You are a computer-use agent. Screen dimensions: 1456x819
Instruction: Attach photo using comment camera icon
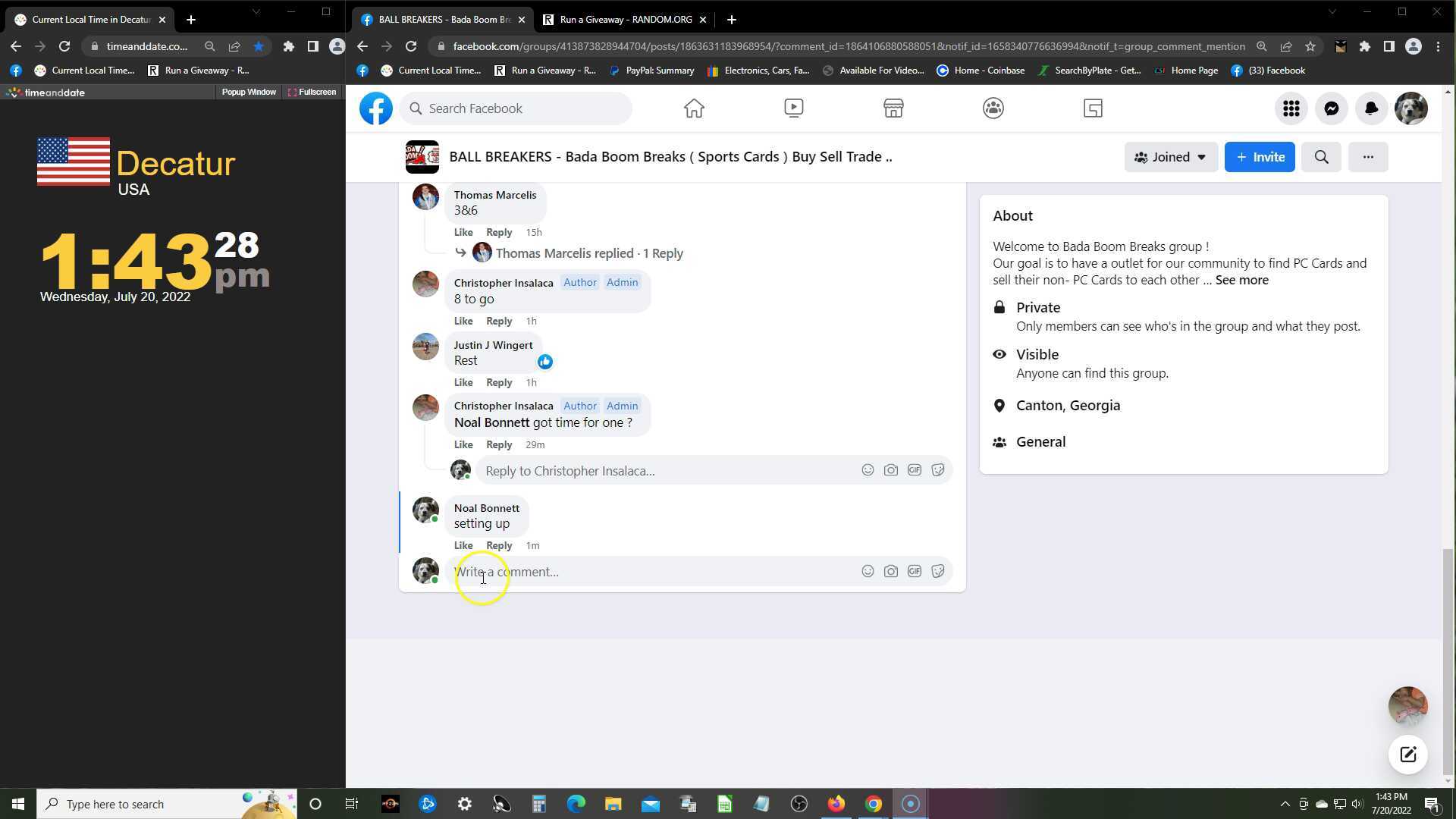(x=890, y=571)
